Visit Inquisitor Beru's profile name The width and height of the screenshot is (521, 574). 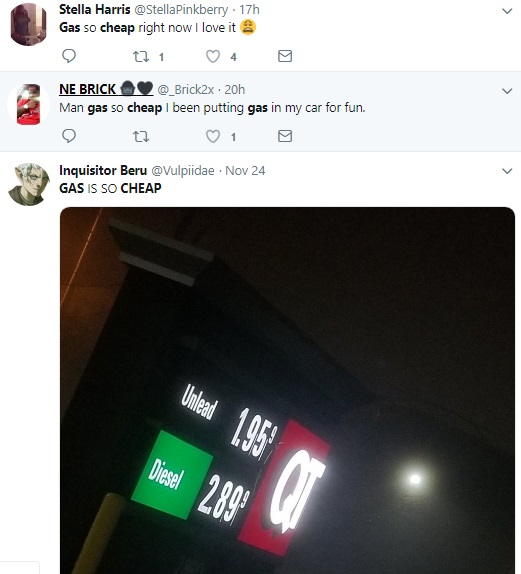tap(103, 170)
